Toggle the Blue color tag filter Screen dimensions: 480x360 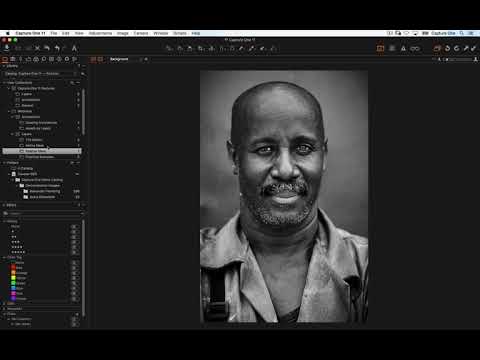tap(74, 288)
